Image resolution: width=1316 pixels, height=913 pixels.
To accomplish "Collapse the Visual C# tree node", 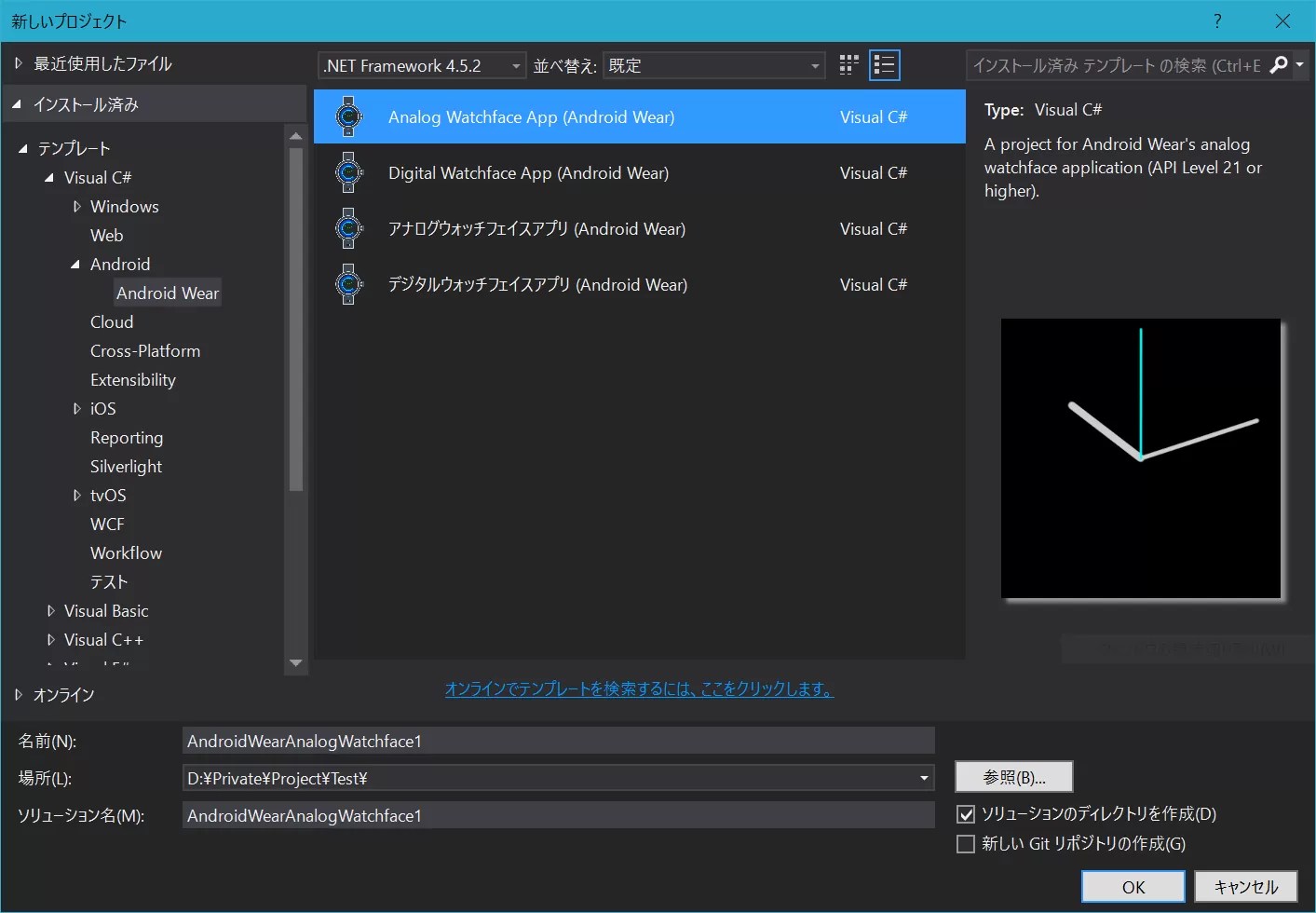I will pyautogui.click(x=49, y=177).
